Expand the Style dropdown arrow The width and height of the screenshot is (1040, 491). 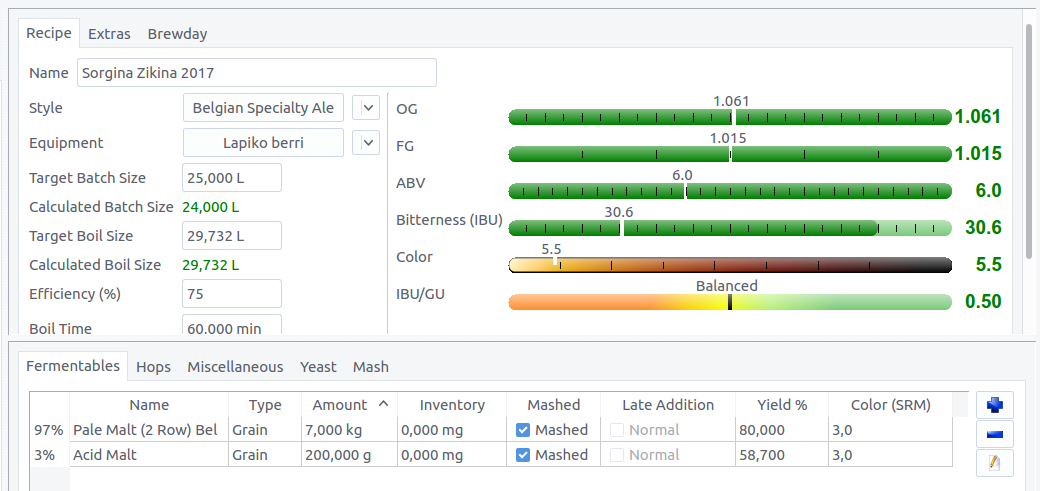point(368,108)
